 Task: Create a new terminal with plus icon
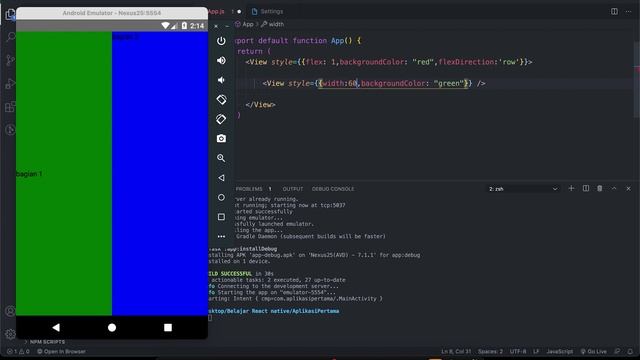pyautogui.click(x=571, y=188)
